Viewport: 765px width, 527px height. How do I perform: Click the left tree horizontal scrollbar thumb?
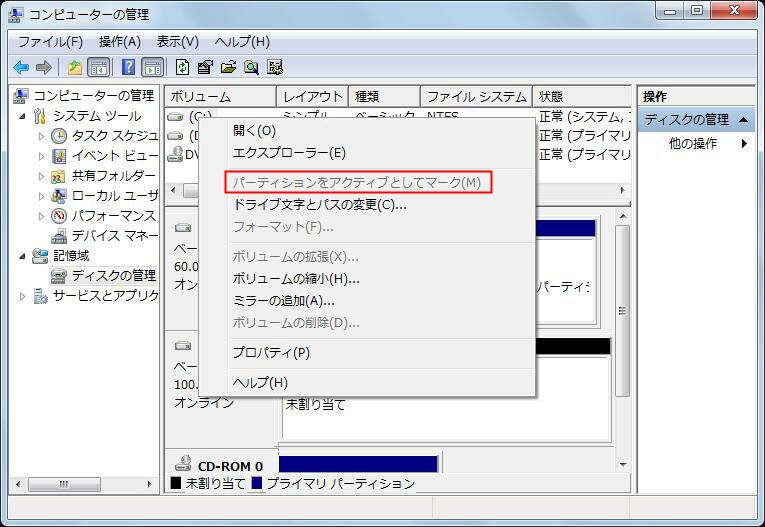click(64, 485)
